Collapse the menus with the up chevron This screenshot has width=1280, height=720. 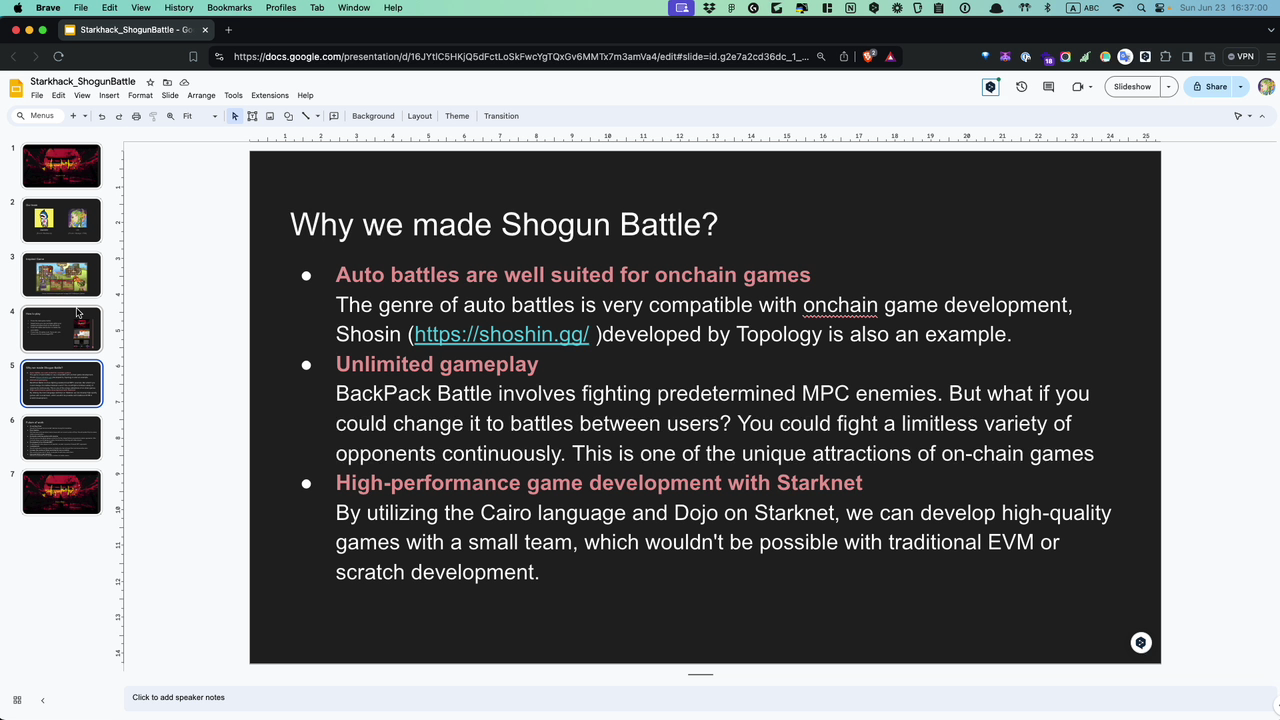click(1262, 116)
